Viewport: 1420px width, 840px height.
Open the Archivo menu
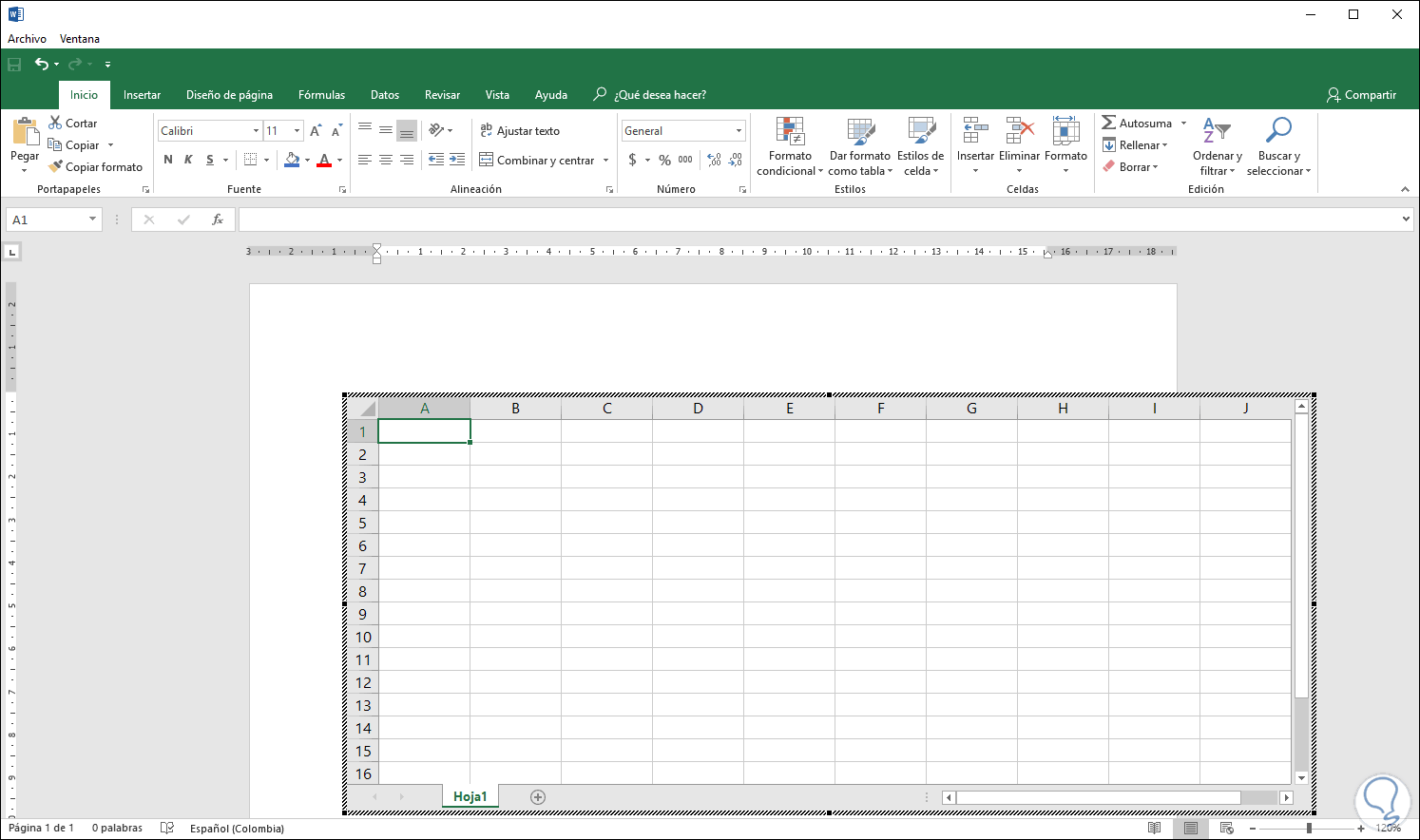[27, 39]
